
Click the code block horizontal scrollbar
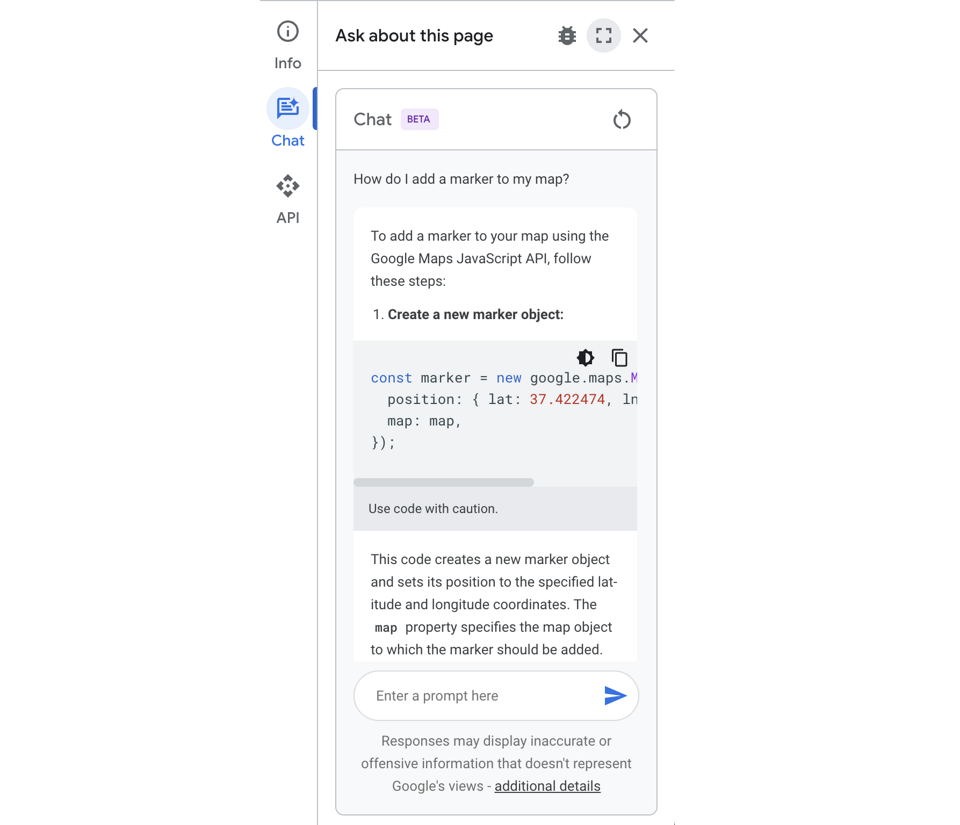(x=443, y=482)
